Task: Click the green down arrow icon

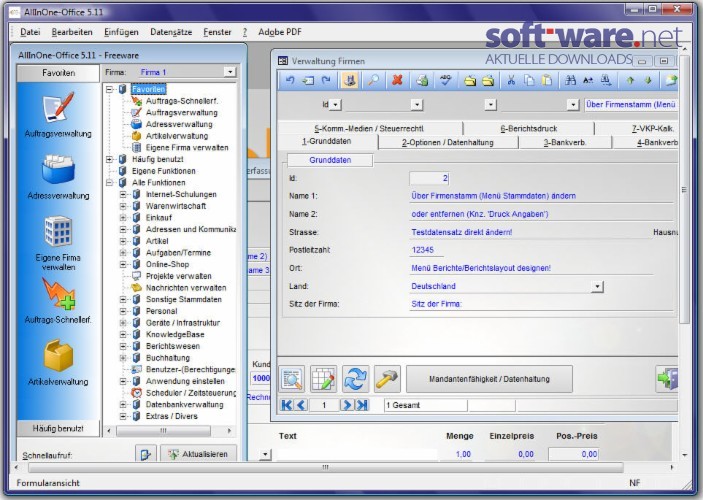Action: point(648,80)
